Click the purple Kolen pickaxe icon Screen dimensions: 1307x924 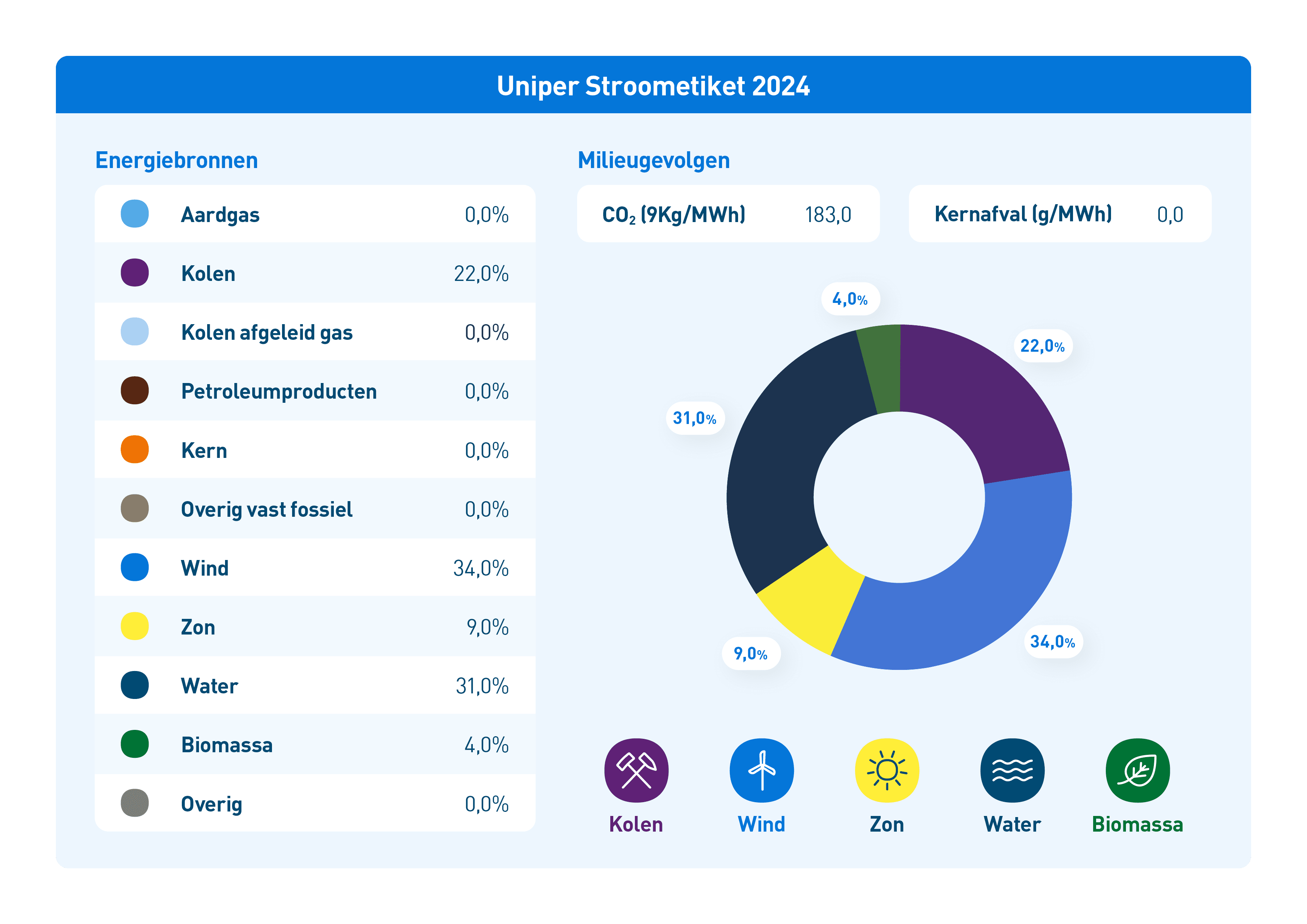636,770
